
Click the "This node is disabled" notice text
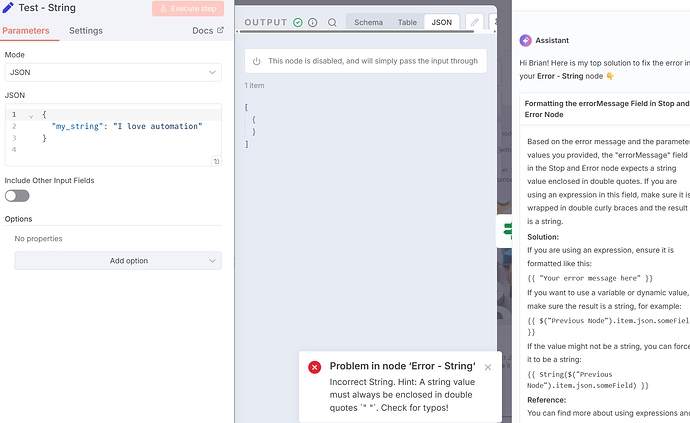[x=373, y=61]
